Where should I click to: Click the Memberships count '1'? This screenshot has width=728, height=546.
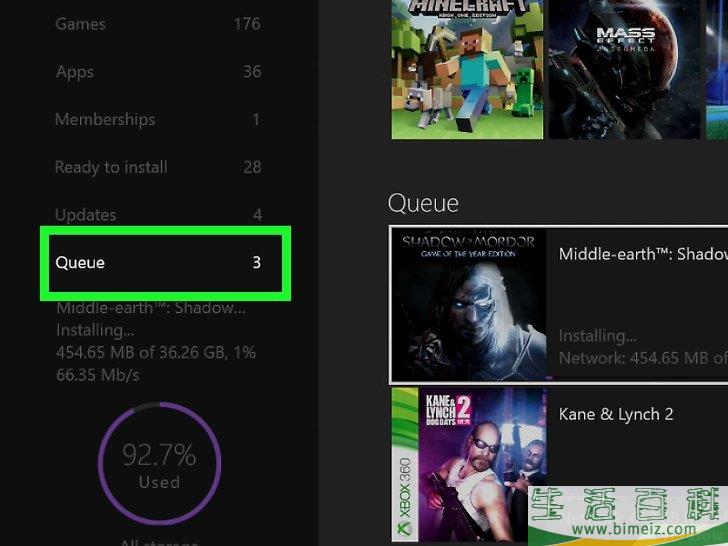(x=256, y=119)
